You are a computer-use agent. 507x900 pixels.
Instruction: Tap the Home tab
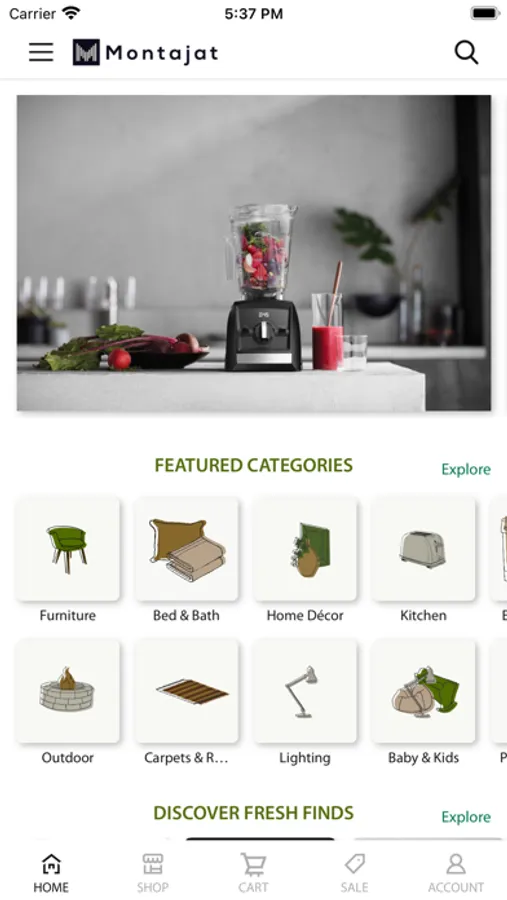tap(51, 873)
